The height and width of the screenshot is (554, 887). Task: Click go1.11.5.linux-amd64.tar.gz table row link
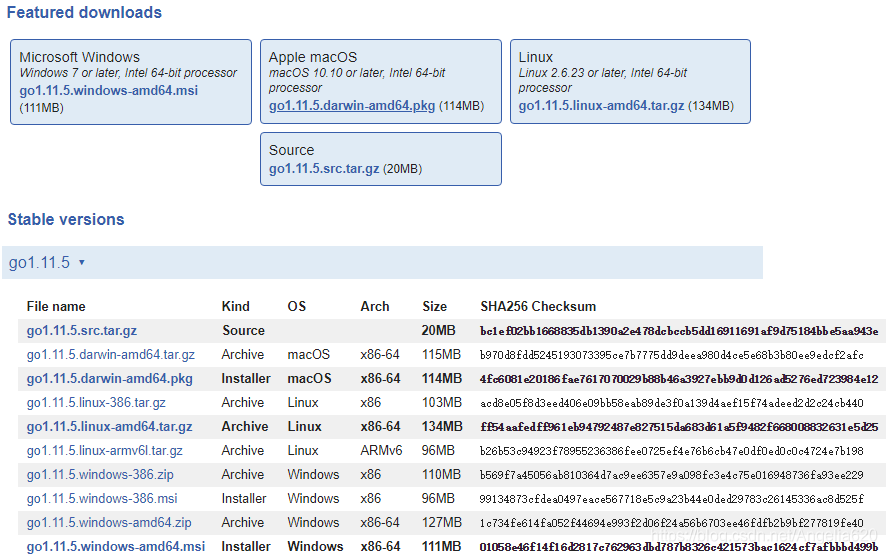(x=110, y=427)
